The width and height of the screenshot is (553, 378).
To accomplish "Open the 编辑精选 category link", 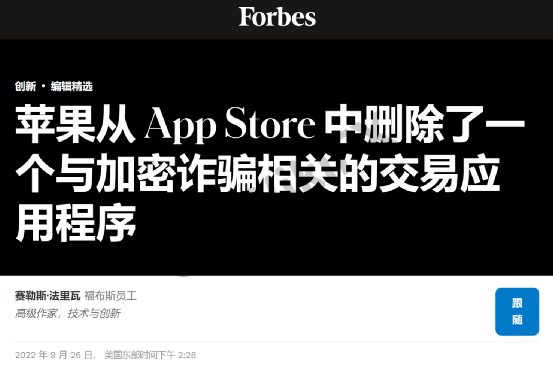I will click(x=72, y=86).
